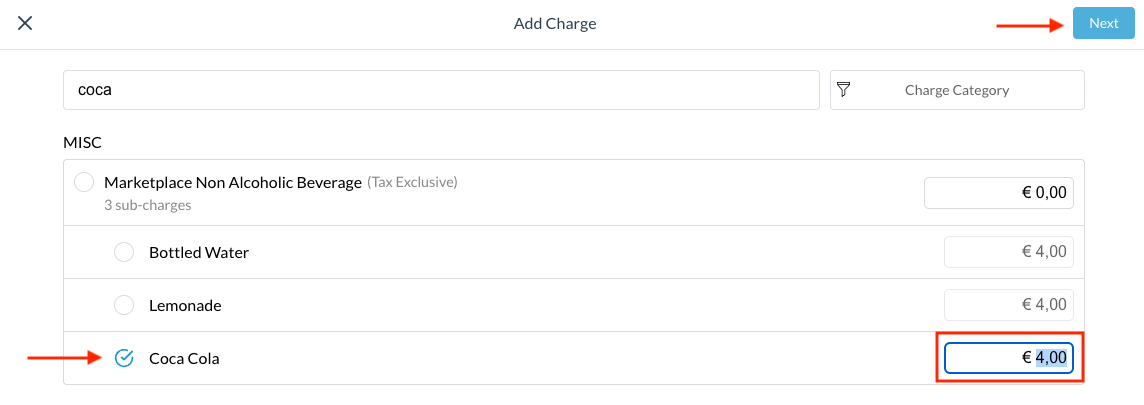Click the Lemonade price field
The width and height of the screenshot is (1144, 405).
coord(1008,305)
